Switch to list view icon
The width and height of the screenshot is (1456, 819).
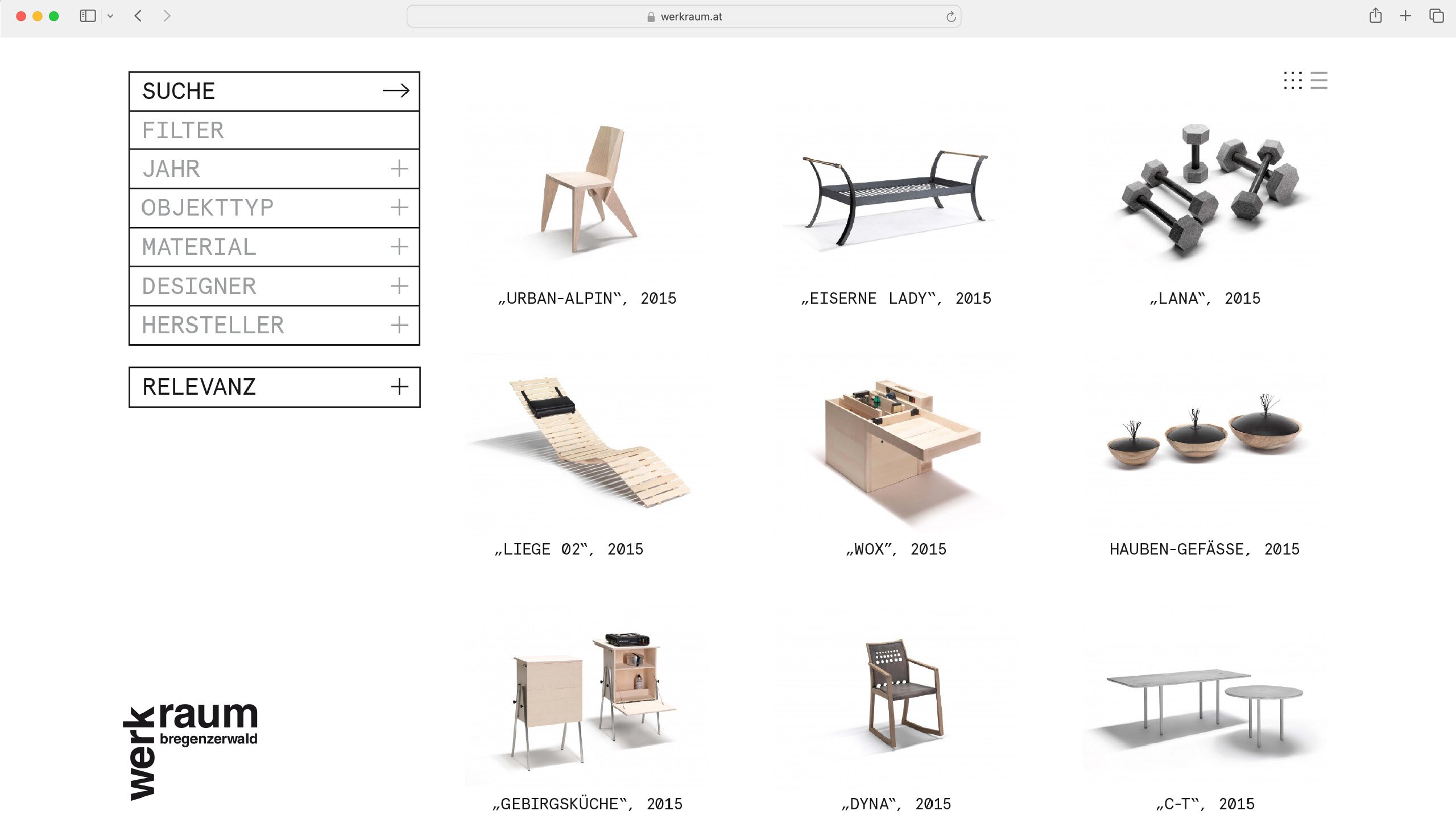(x=1319, y=80)
